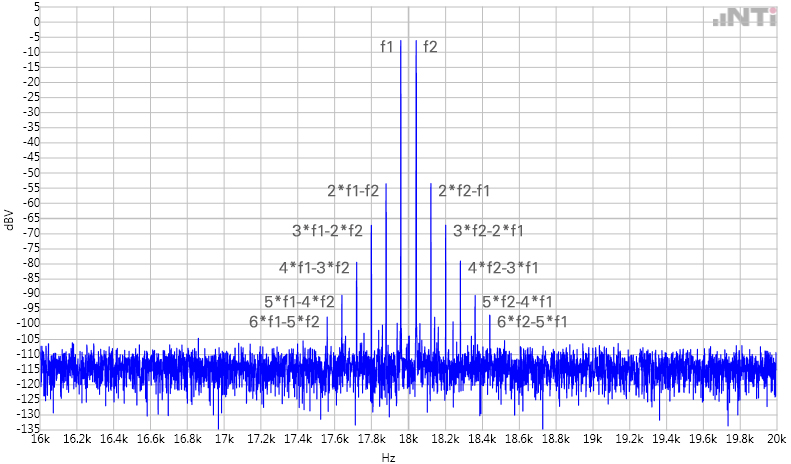Select the 2*f2-f1 marker label
Screen dimensions: 791x464
point(464,190)
